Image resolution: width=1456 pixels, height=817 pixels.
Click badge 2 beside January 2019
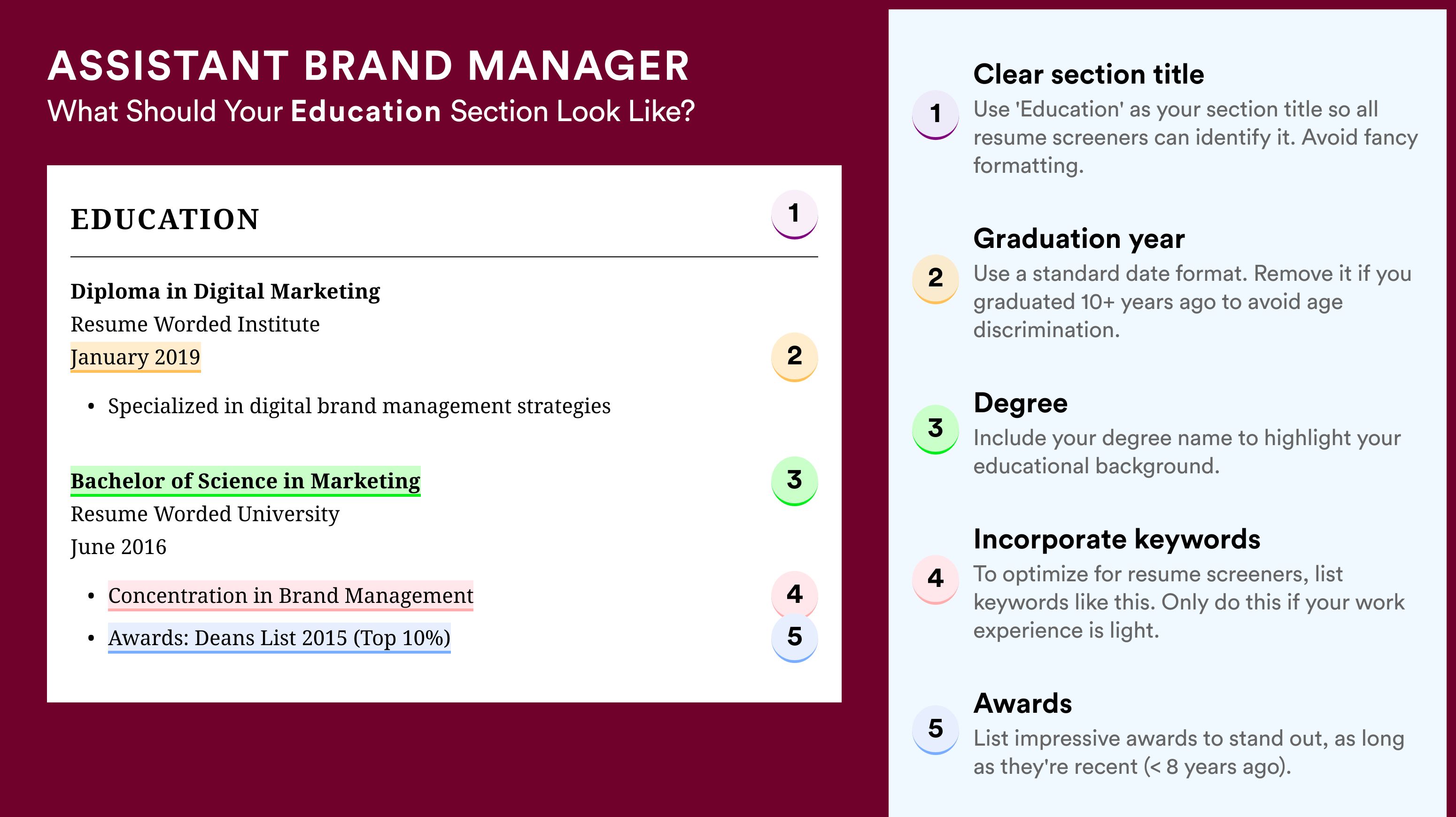point(794,356)
